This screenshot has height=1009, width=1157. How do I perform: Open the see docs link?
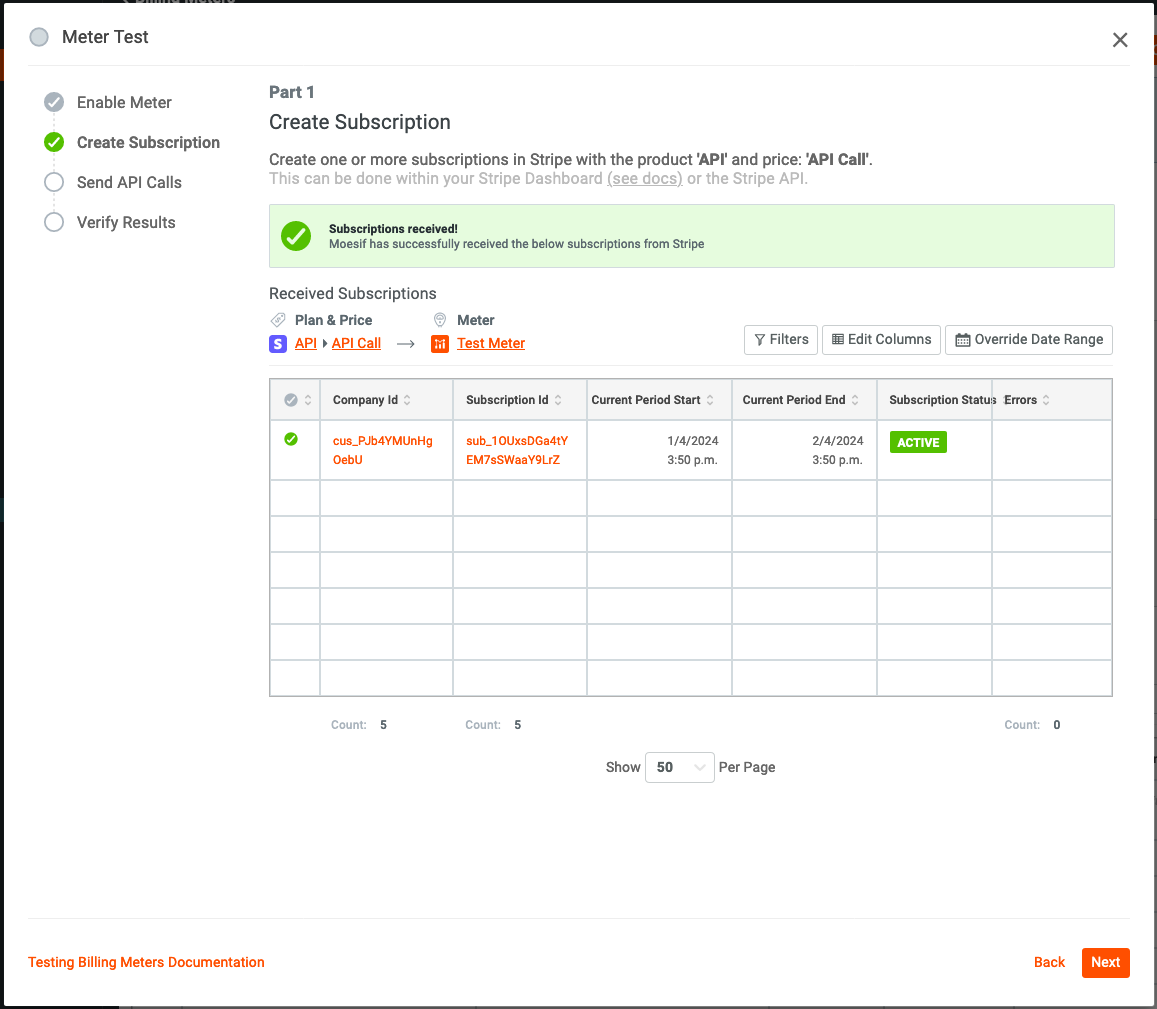[645, 178]
